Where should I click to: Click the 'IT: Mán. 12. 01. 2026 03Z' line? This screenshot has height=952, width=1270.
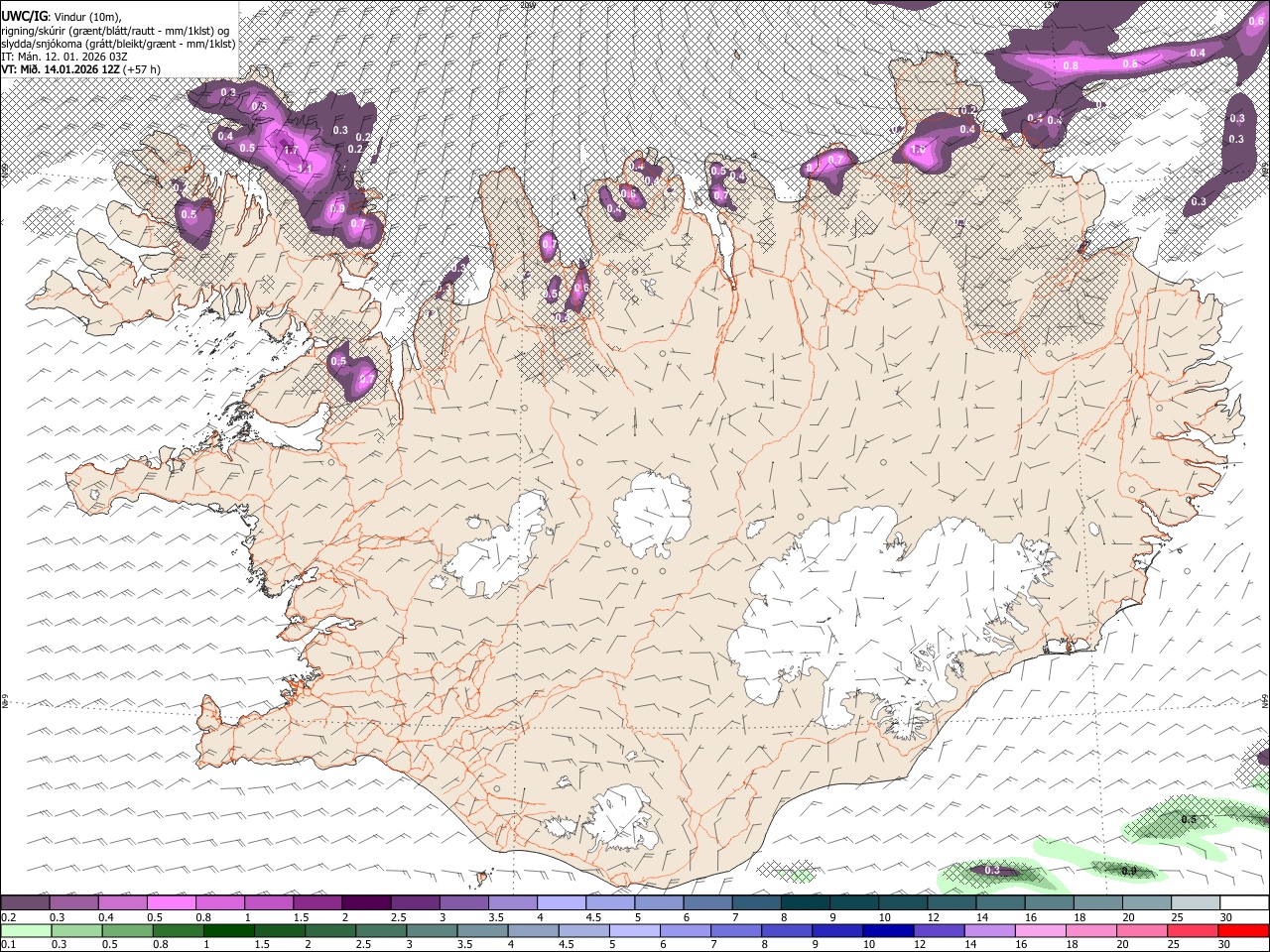click(x=63, y=57)
